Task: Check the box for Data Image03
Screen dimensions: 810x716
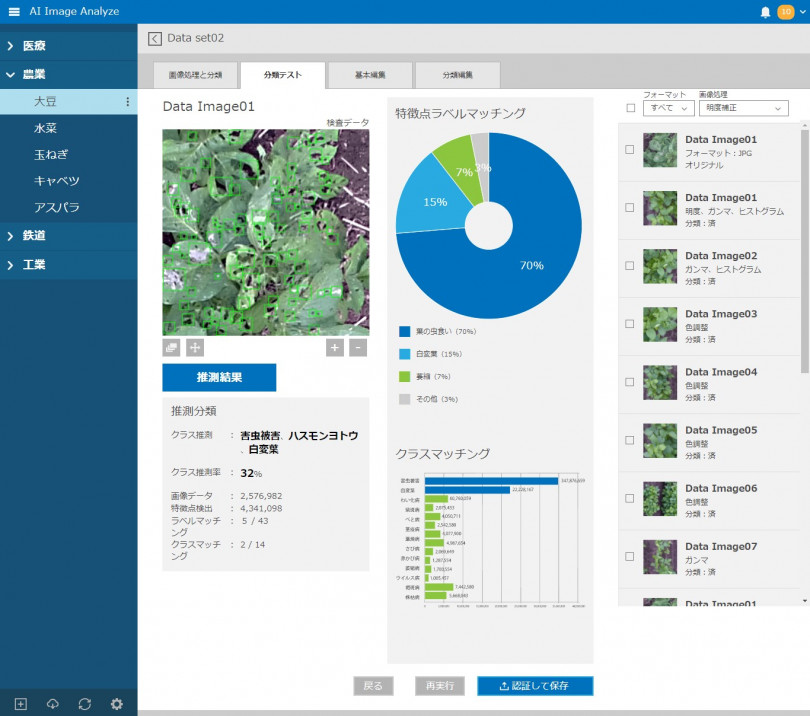Action: point(629,324)
